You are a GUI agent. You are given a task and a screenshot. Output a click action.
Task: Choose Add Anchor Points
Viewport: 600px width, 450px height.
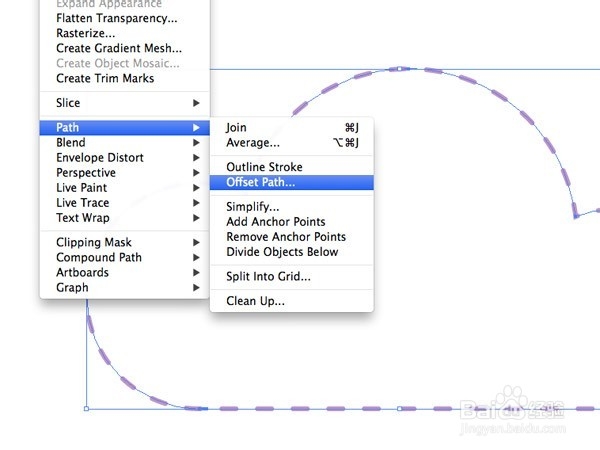coord(292,222)
